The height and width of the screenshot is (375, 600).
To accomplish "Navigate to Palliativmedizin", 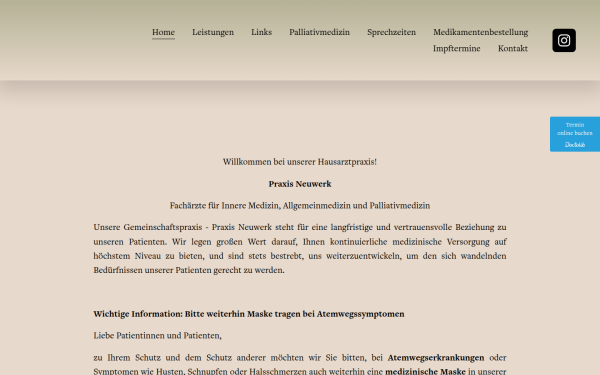I will point(320,32).
